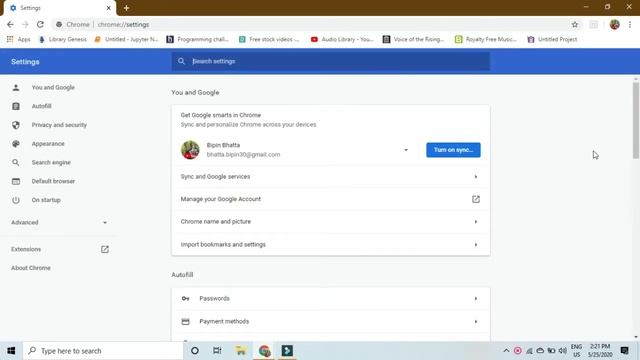Expand the account dropdown arrow beside Bipin Bhatta
The width and height of the screenshot is (640, 360).
tap(406, 150)
